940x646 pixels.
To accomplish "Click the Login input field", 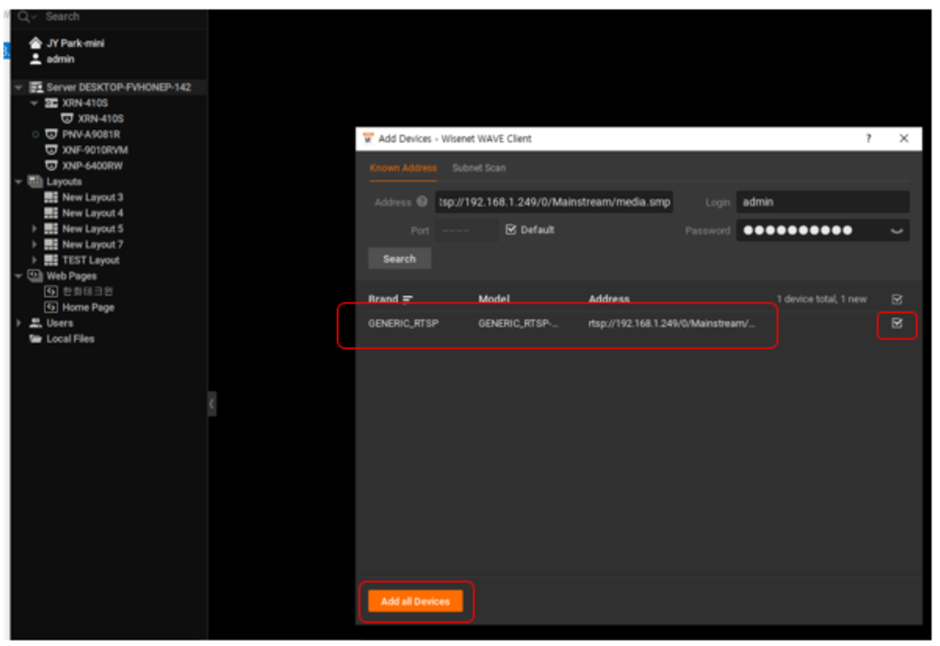I will [822, 202].
